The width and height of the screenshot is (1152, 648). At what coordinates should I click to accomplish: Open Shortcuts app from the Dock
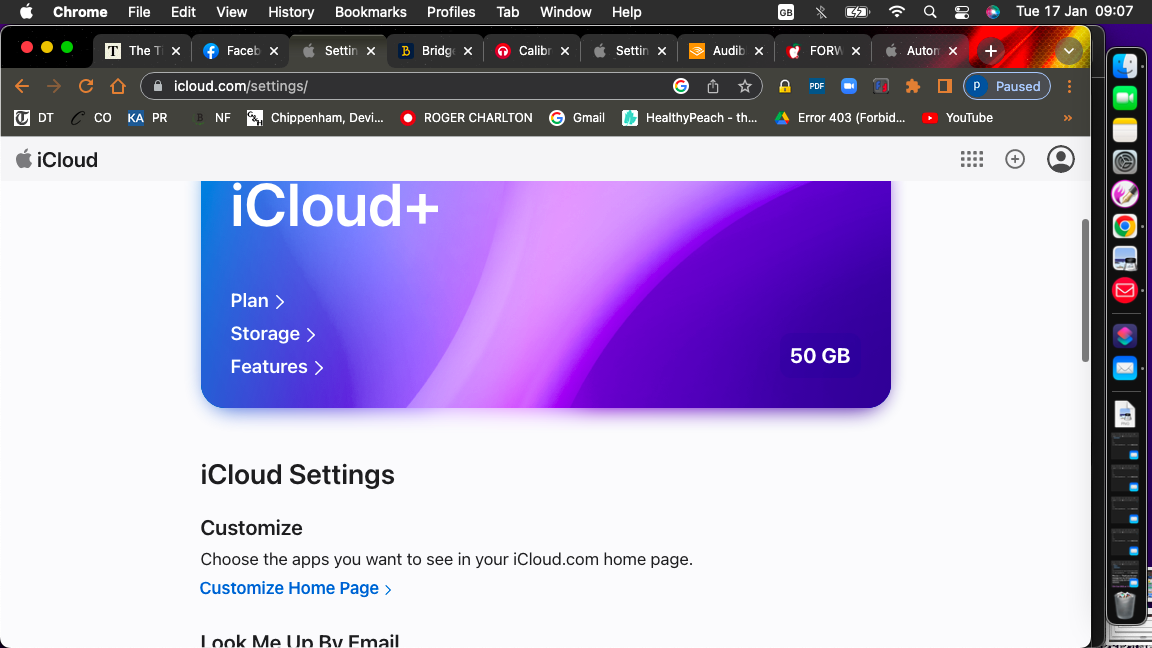(x=1124, y=336)
